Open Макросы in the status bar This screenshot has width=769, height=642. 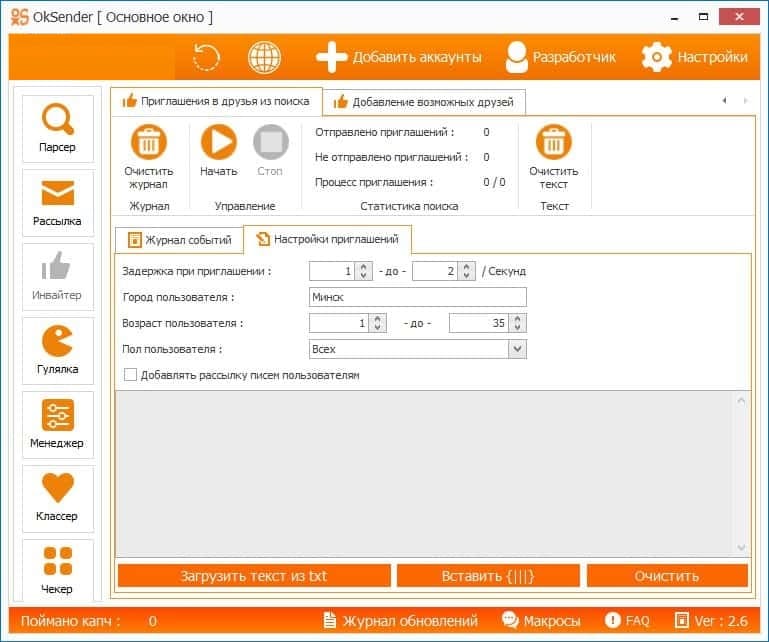[541, 621]
